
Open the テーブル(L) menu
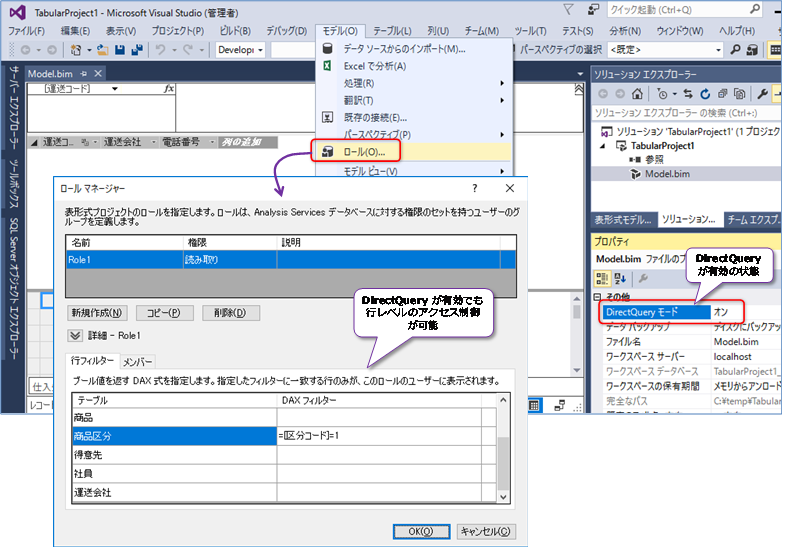(392, 31)
